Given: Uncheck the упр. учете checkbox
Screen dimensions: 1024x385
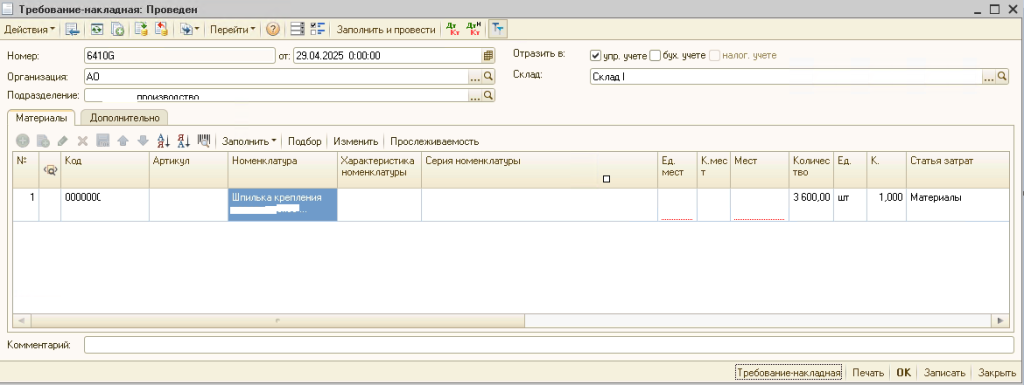Looking at the screenshot, I should coord(595,55).
